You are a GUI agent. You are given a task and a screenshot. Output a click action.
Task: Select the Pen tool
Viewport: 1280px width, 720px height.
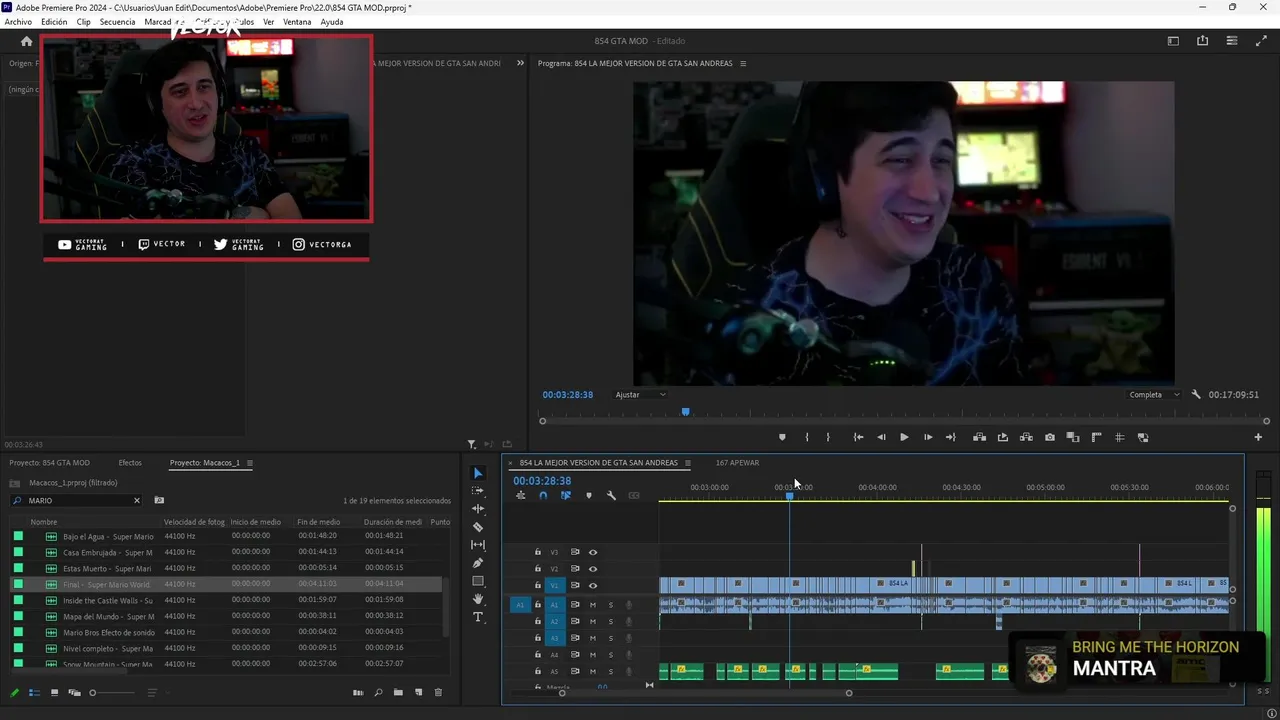pyautogui.click(x=478, y=563)
